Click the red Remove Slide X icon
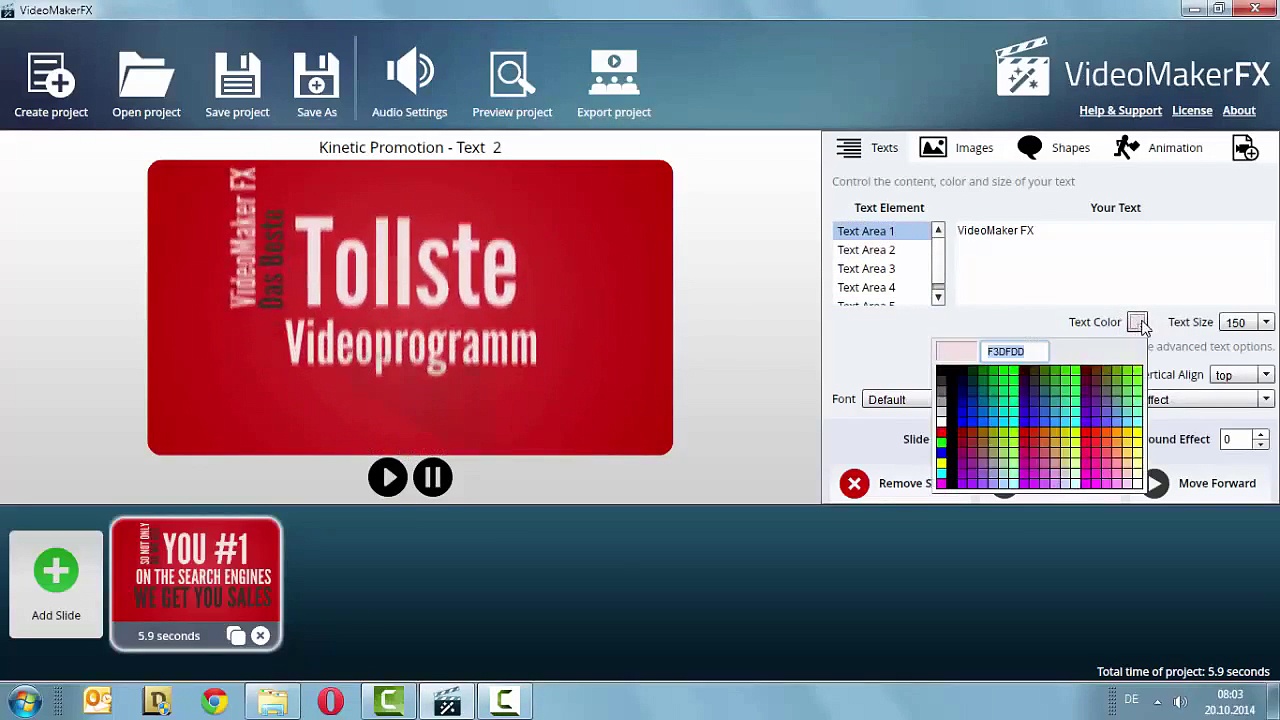 [854, 484]
